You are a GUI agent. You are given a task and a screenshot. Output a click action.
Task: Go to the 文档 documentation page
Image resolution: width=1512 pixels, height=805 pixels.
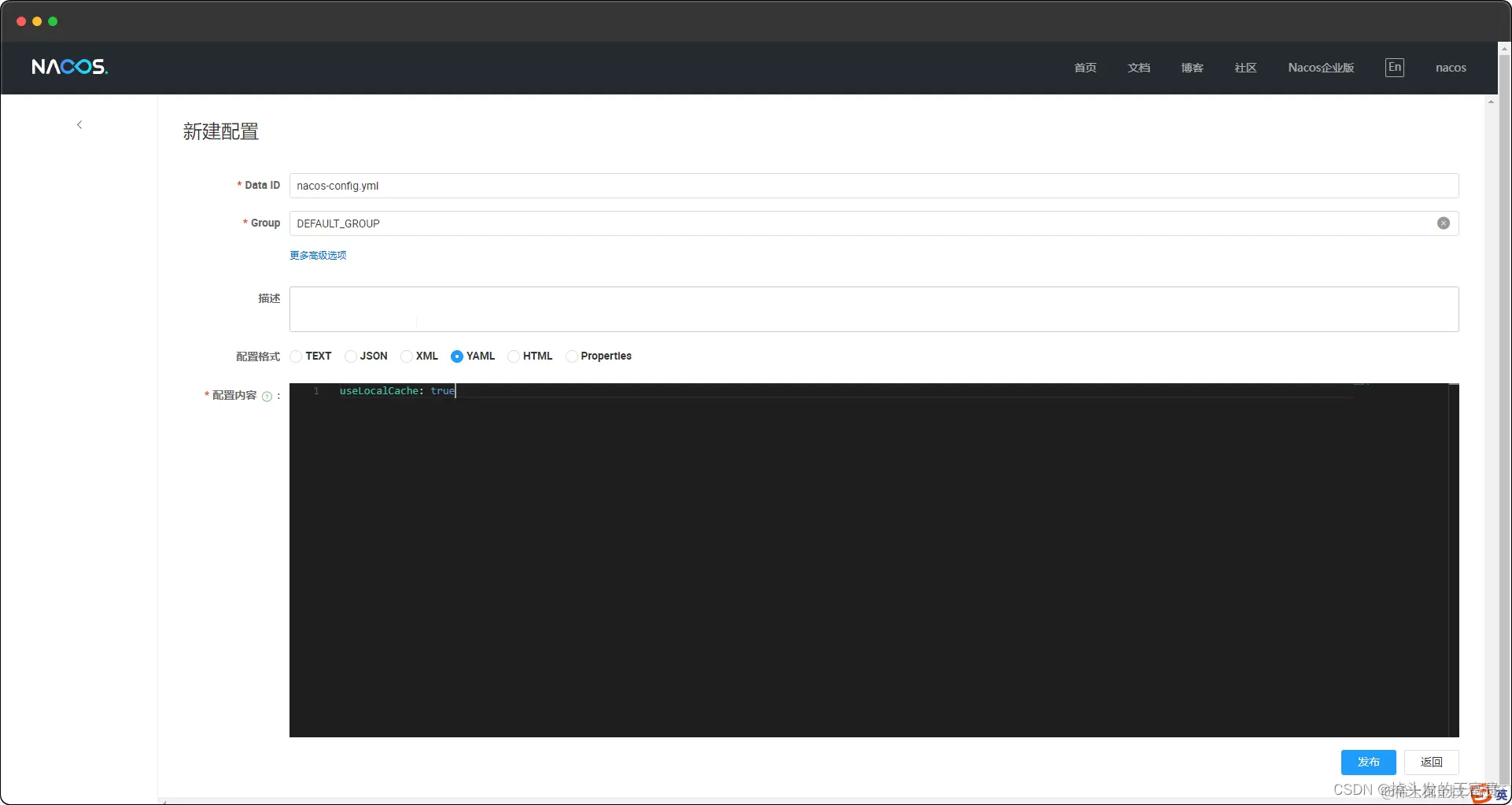(x=1138, y=68)
